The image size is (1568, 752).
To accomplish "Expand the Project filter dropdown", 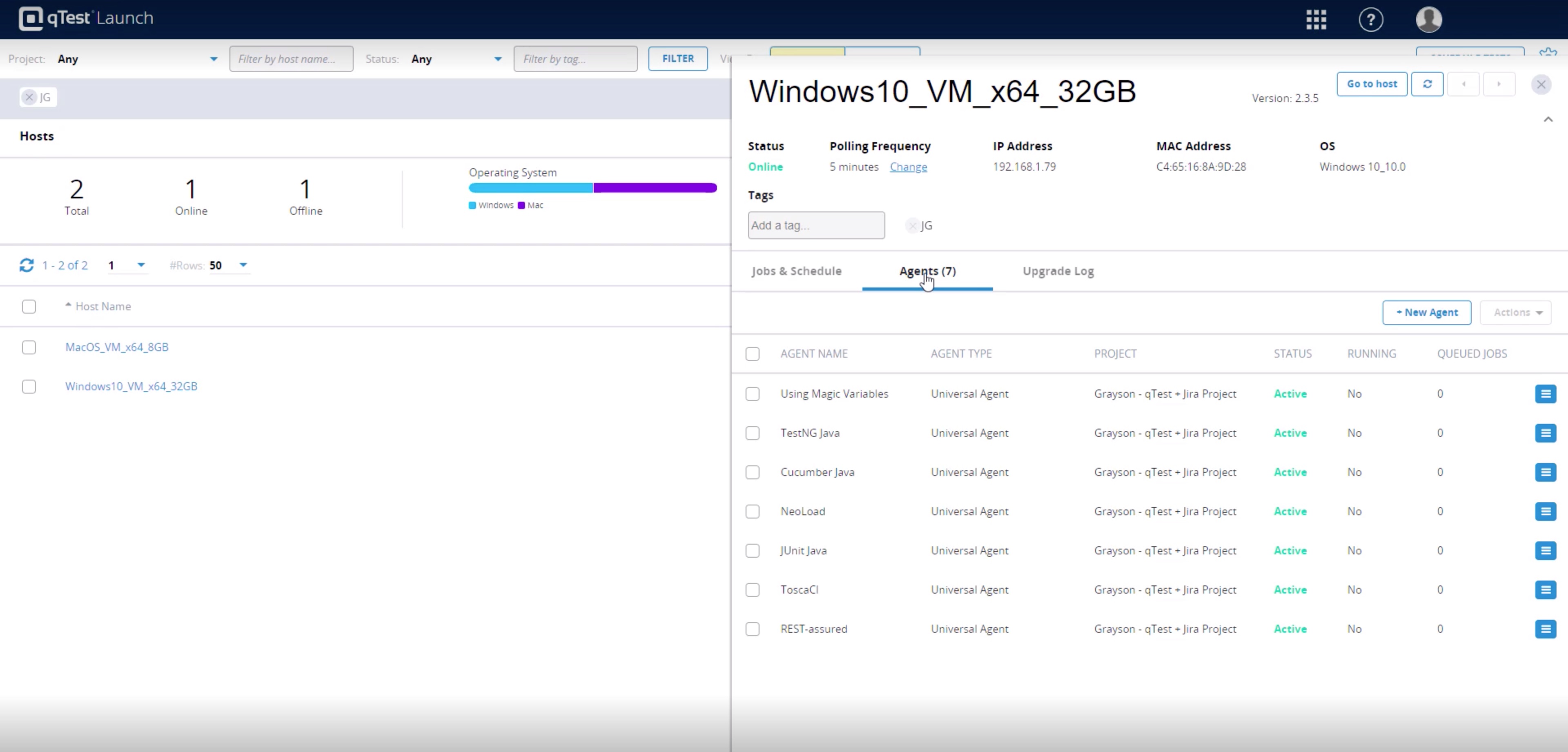I will [x=213, y=59].
